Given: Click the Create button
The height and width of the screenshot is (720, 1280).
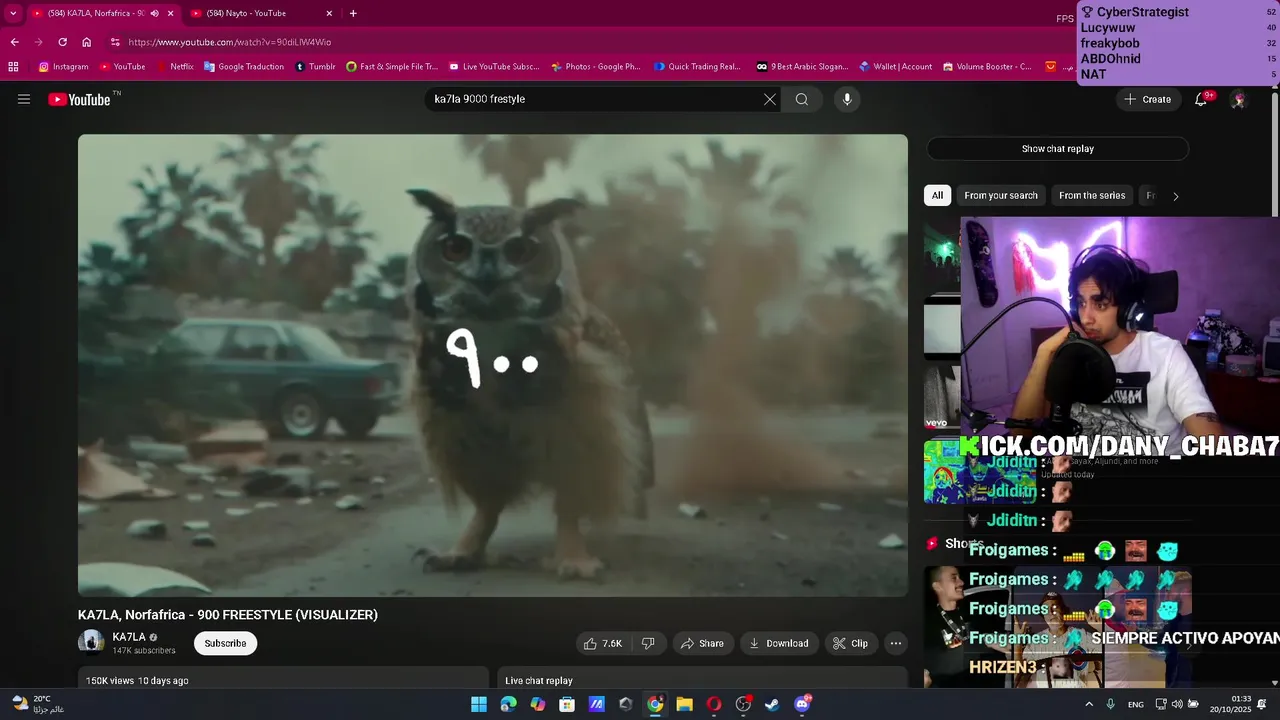Looking at the screenshot, I should pos(1147,99).
